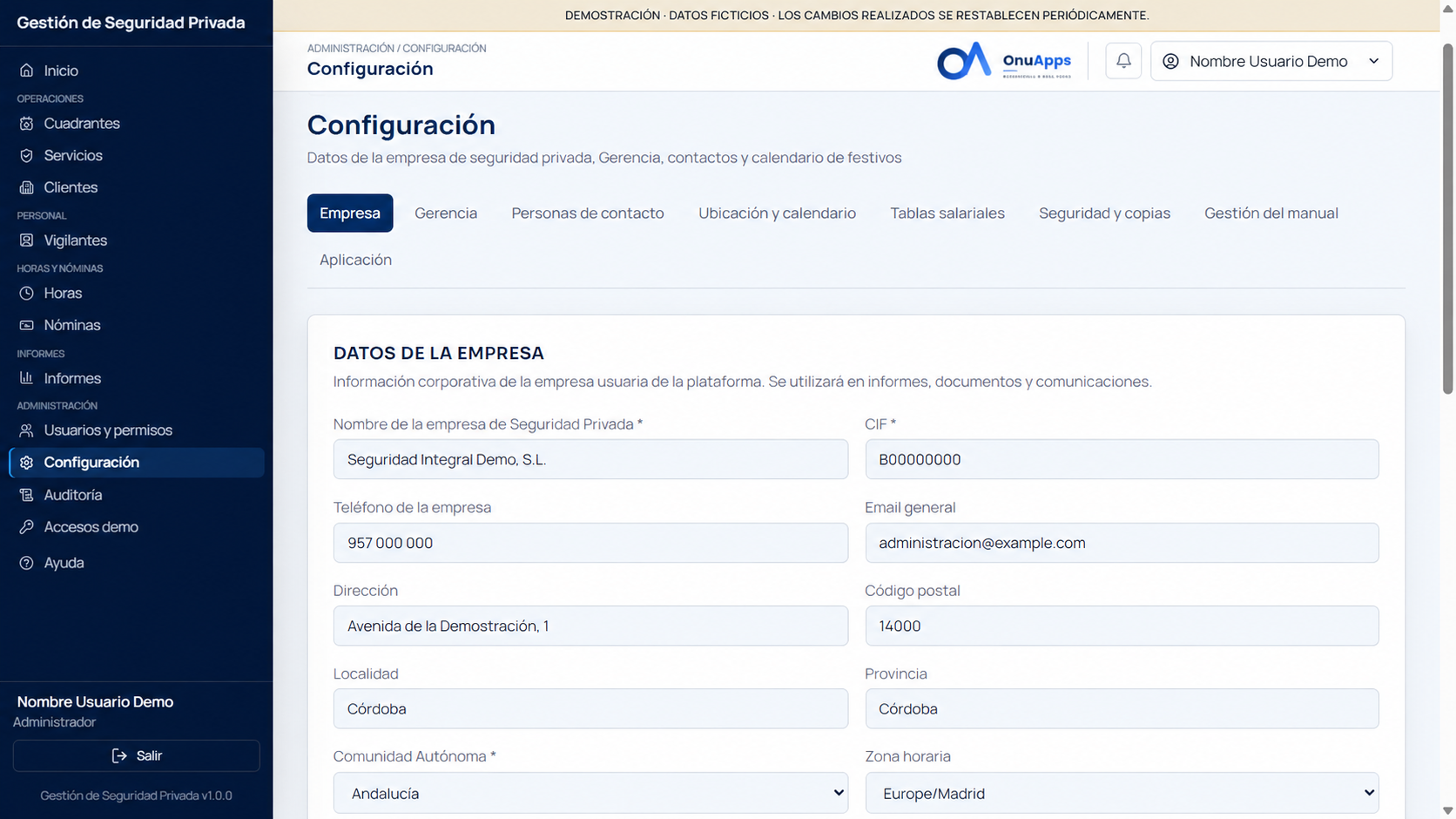Viewport: 1456px width, 819px height.
Task: Open the Comunidad Autónoma dropdown
Action: 590,793
